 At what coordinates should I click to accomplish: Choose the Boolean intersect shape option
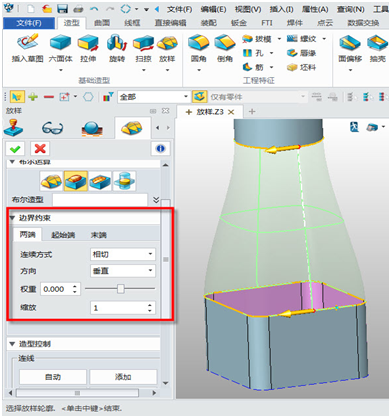tap(124, 181)
